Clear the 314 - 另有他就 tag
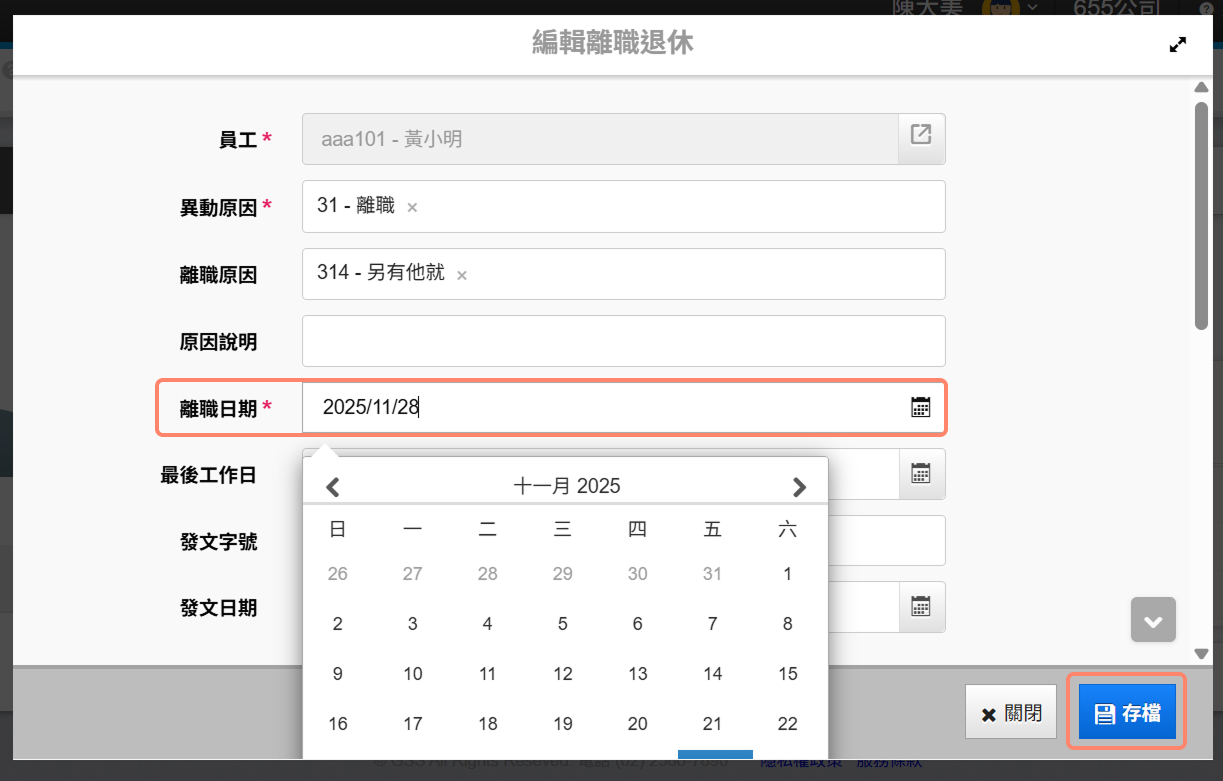 [x=462, y=275]
